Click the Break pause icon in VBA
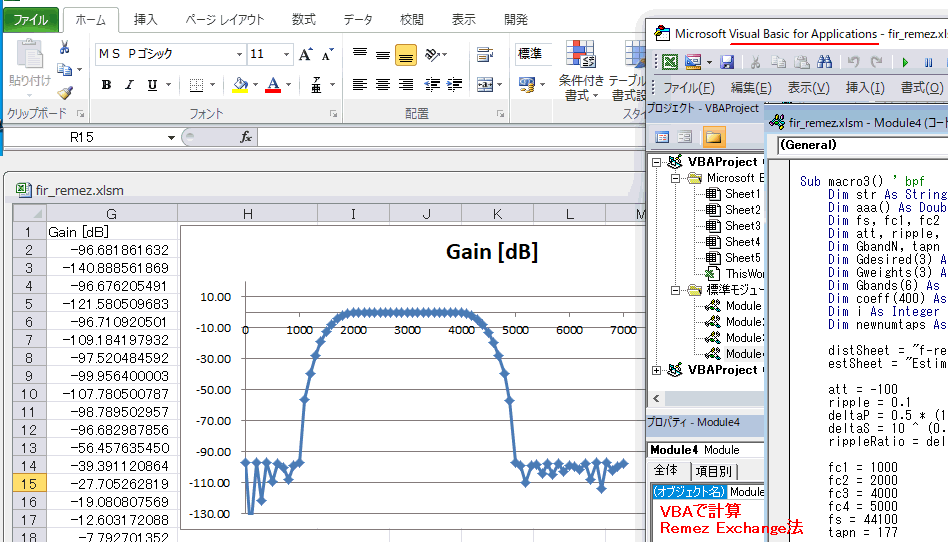 tap(929, 62)
